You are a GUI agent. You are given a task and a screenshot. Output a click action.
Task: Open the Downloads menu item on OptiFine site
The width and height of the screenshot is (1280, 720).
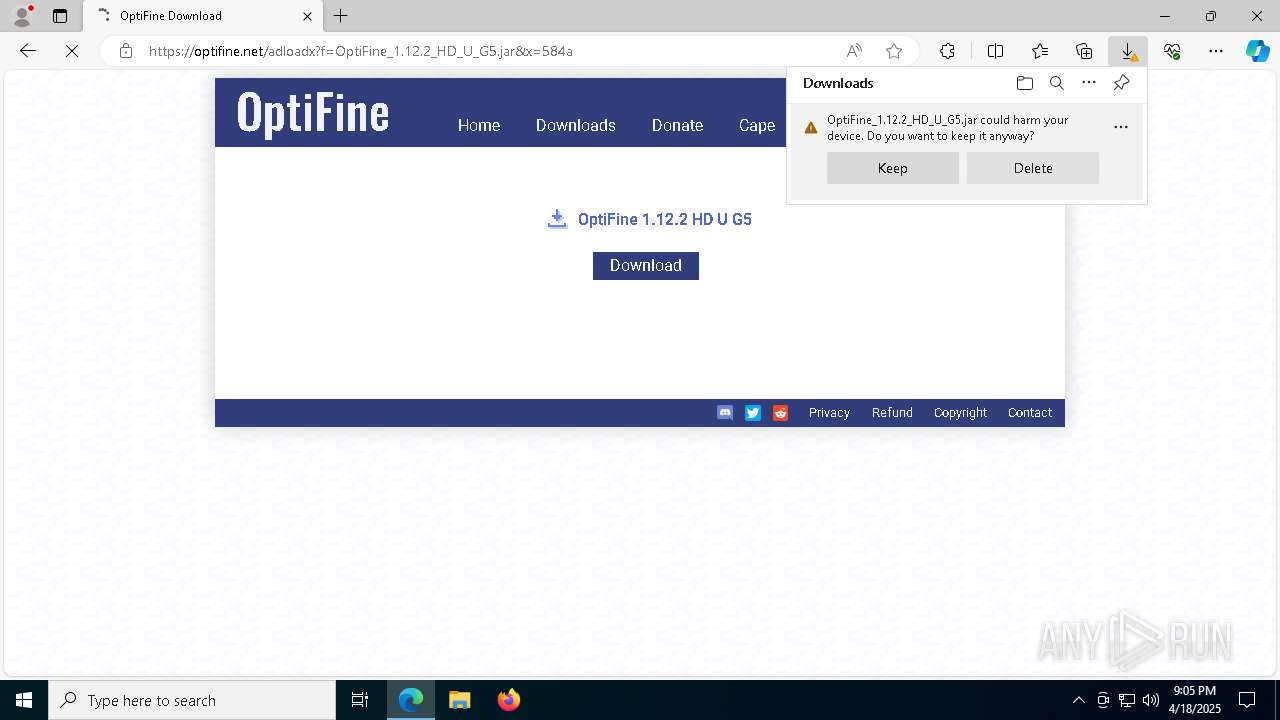tap(576, 125)
